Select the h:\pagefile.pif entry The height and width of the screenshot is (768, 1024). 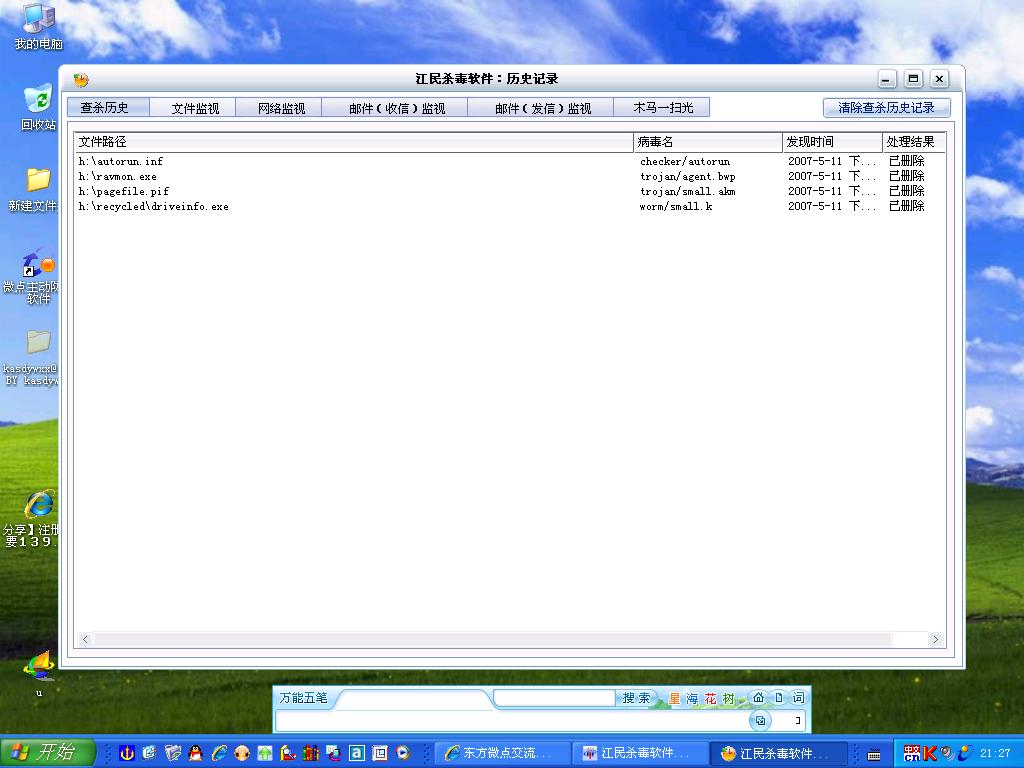pyautogui.click(x=509, y=191)
